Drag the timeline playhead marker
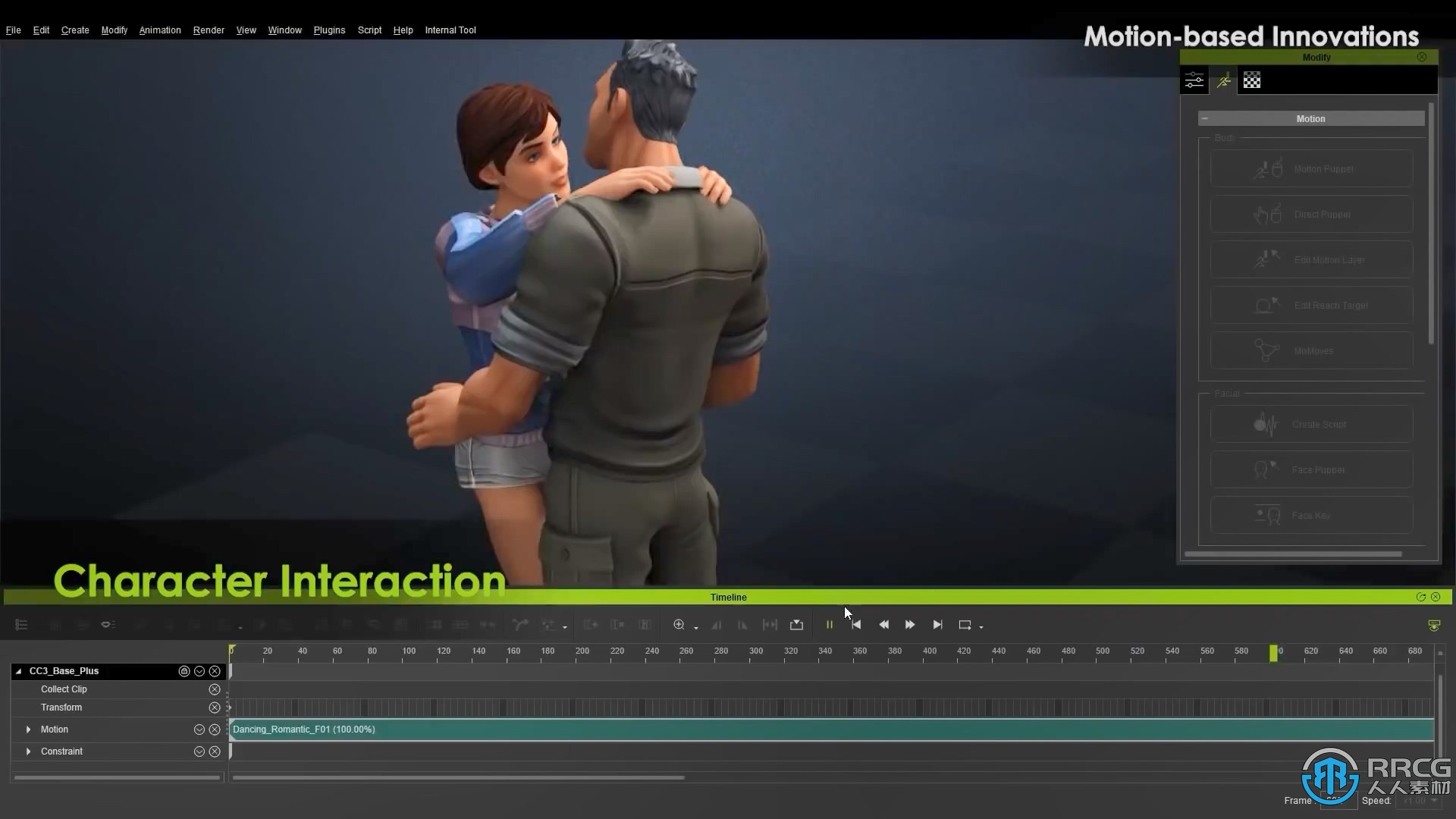Viewport: 1456px width, 819px height. [1273, 651]
